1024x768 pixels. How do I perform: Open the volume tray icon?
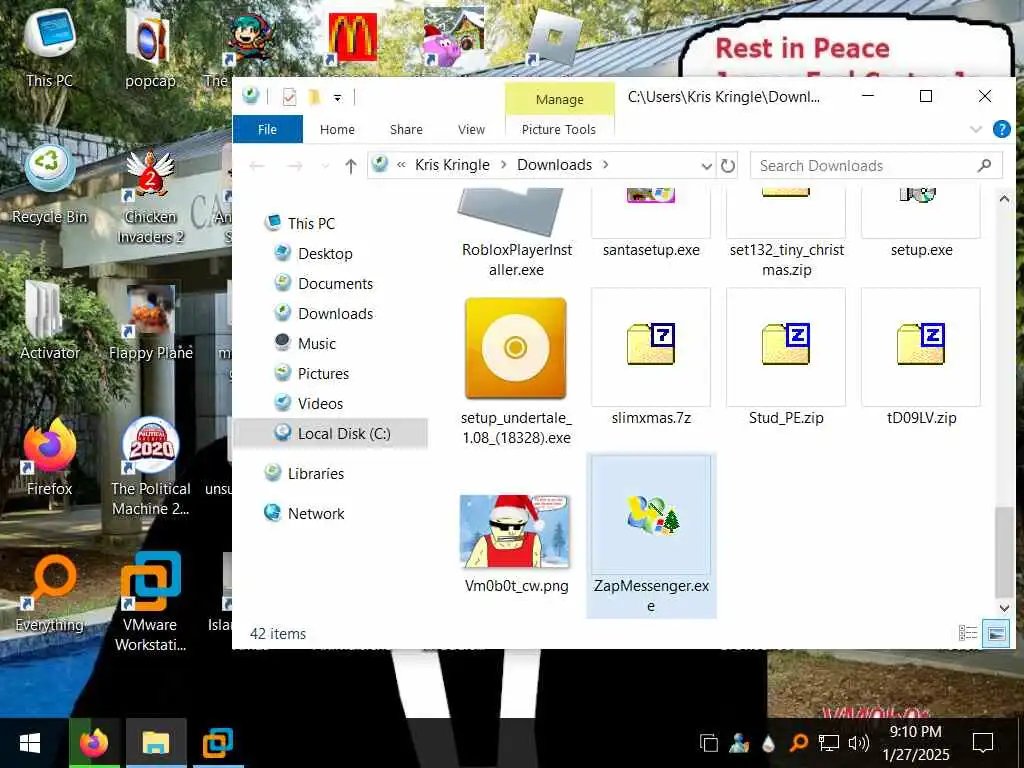click(858, 743)
